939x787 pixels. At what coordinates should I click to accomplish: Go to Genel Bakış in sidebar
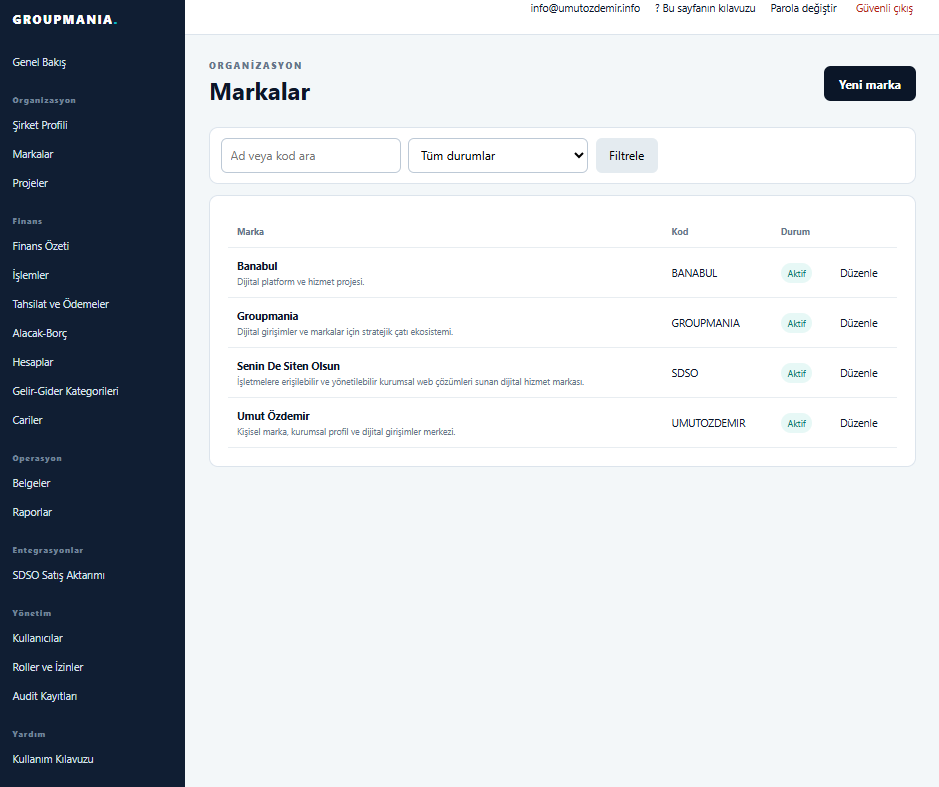point(40,62)
